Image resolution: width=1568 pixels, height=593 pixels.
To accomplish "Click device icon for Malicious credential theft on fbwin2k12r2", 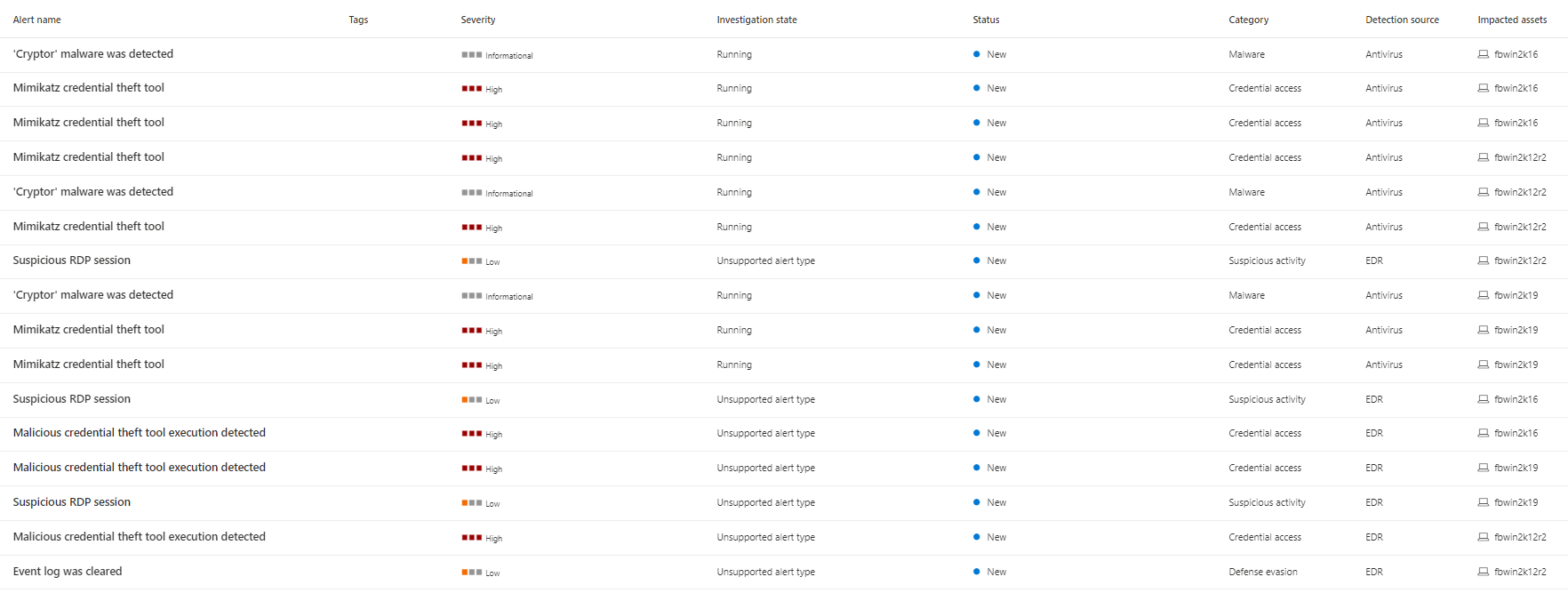I will (x=1484, y=537).
